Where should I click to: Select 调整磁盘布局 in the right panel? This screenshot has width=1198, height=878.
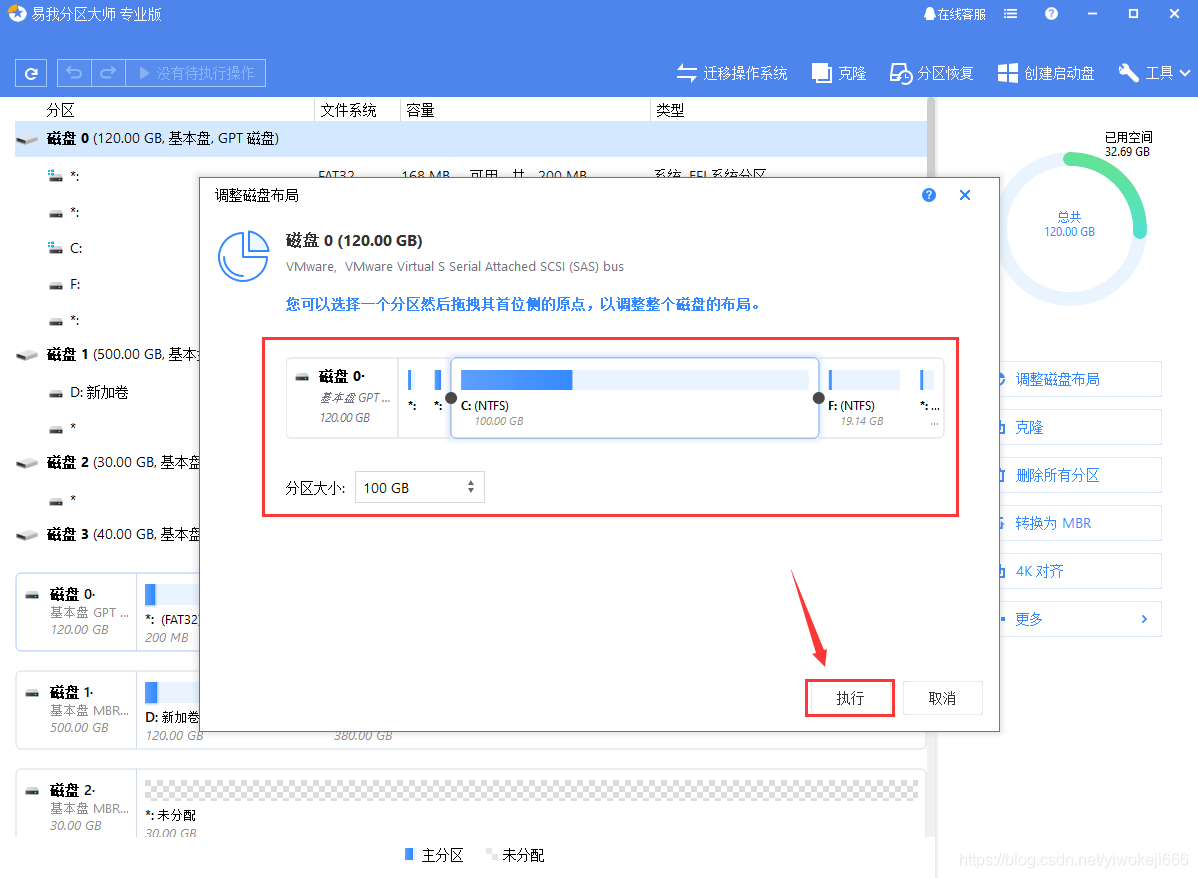(x=1080, y=378)
